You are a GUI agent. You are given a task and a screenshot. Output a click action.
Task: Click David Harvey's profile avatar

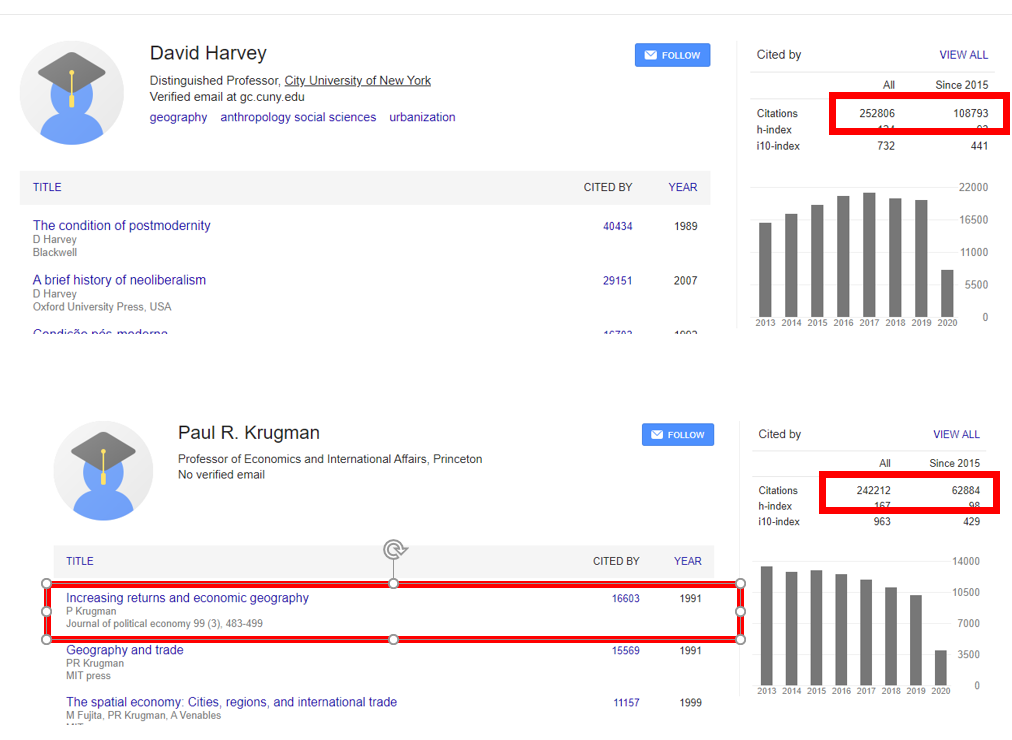(72, 93)
